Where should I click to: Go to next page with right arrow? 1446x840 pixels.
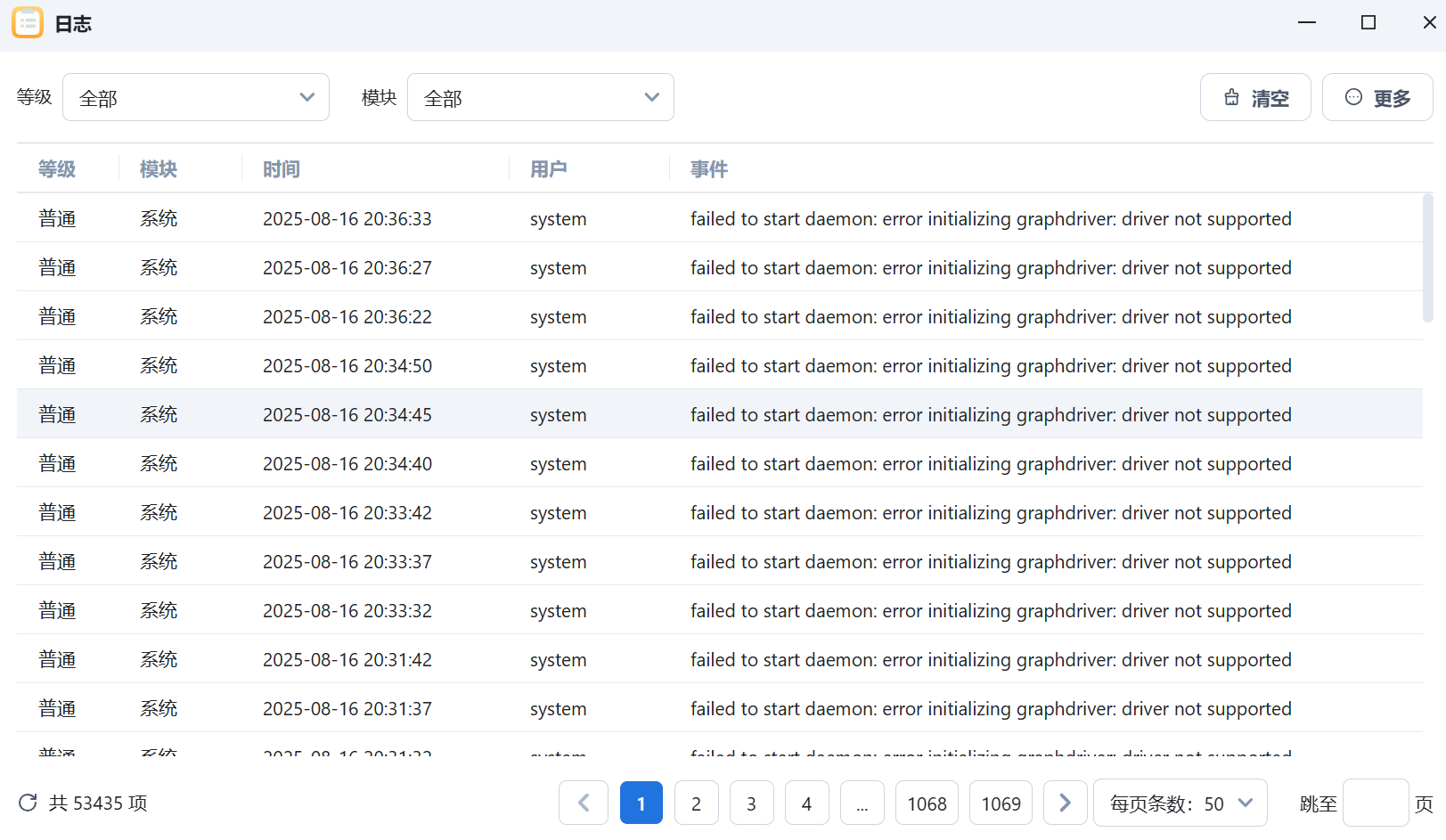[x=1065, y=803]
